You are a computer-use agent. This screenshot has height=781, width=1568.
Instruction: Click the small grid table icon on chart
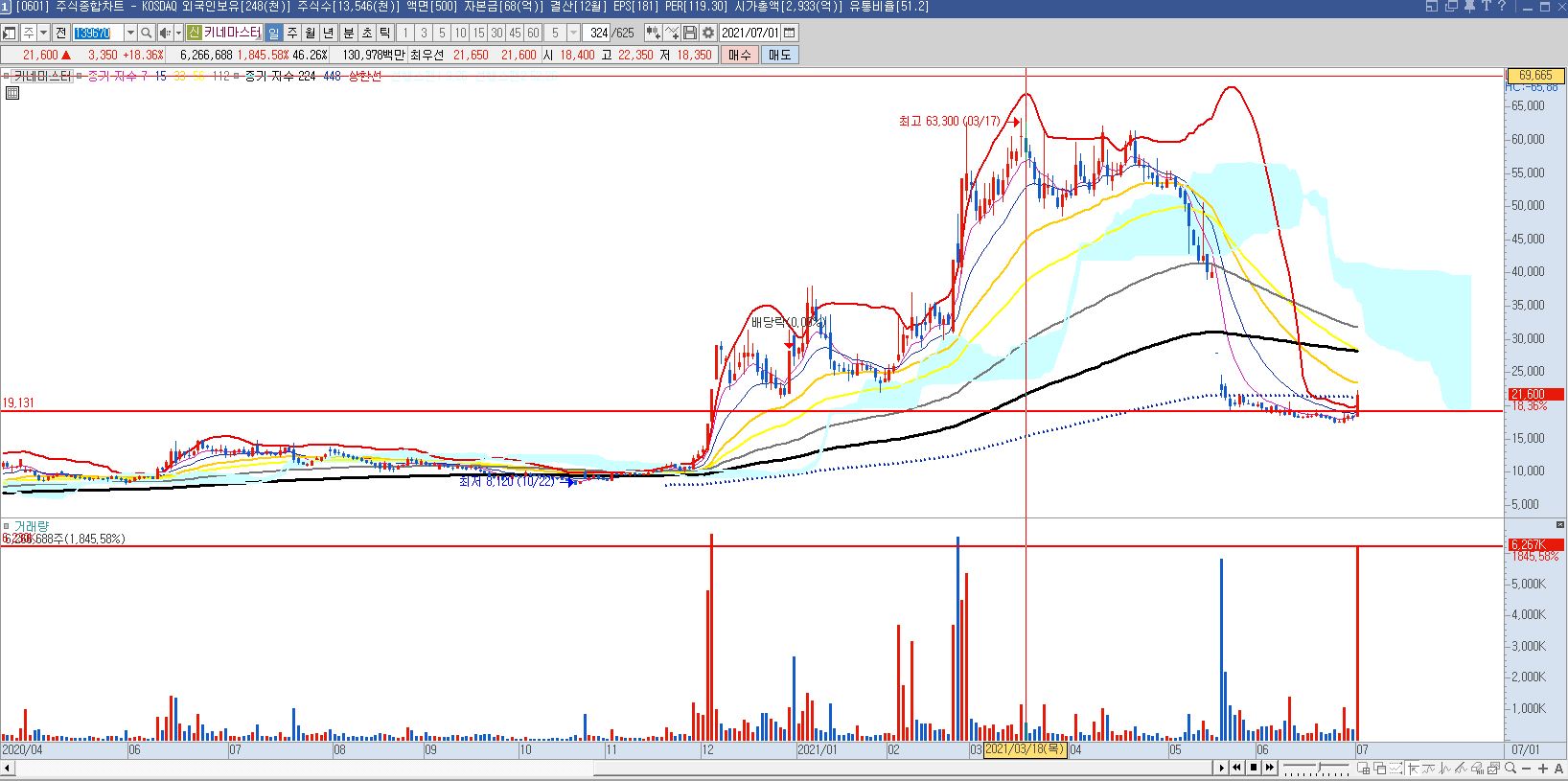click(12, 93)
